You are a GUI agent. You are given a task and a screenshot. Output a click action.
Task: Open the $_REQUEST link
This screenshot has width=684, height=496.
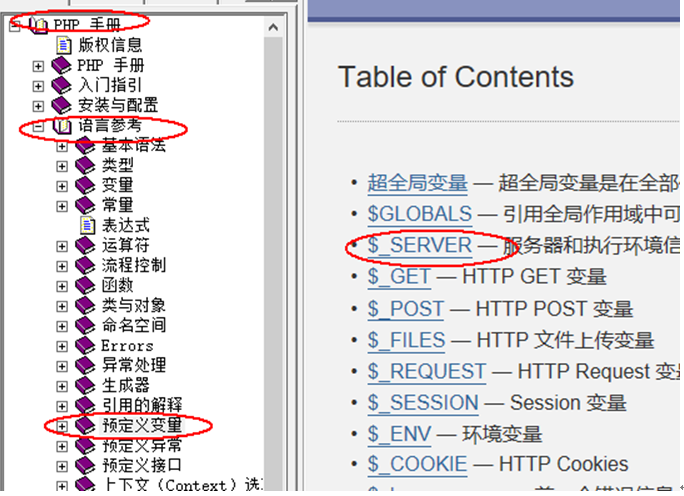(x=427, y=372)
